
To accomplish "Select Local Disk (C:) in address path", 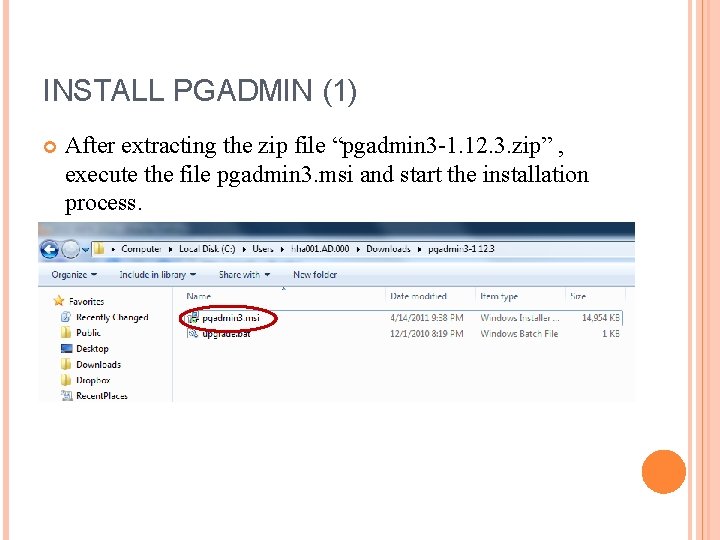I will point(207,249).
